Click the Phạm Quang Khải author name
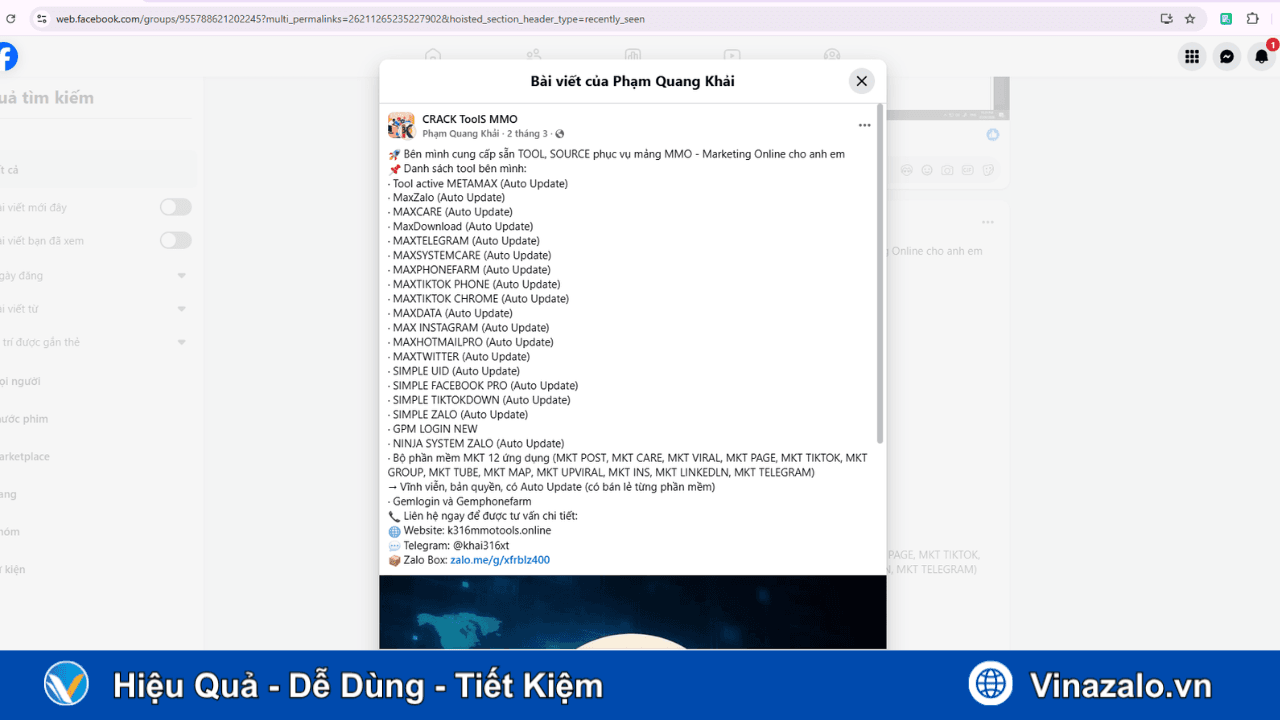Screen dimensions: 1280x720 457,133
